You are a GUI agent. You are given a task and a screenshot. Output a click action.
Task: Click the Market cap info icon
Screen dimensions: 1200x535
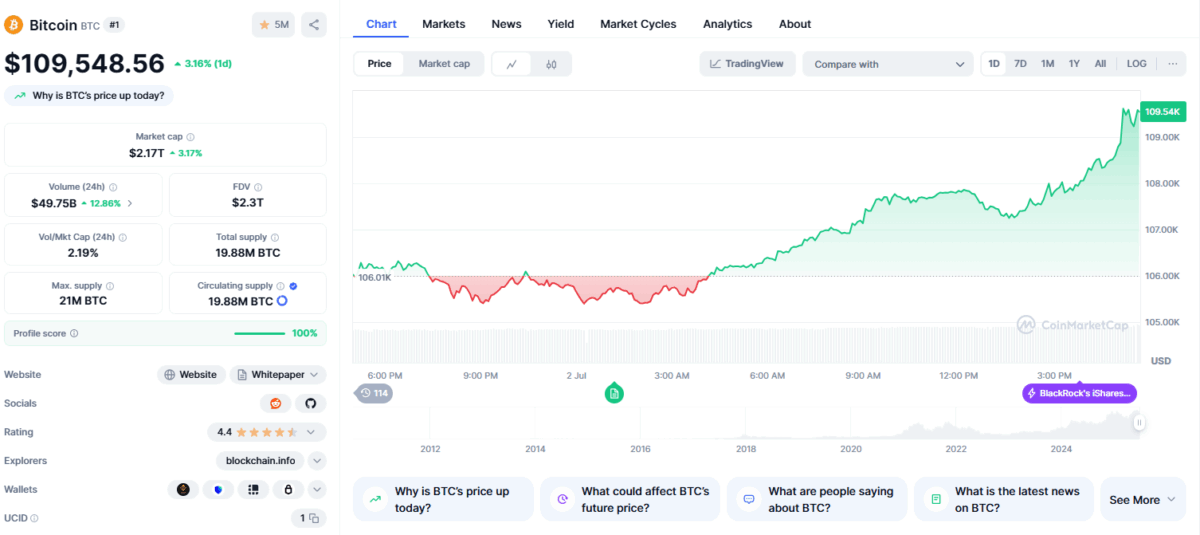pos(190,137)
